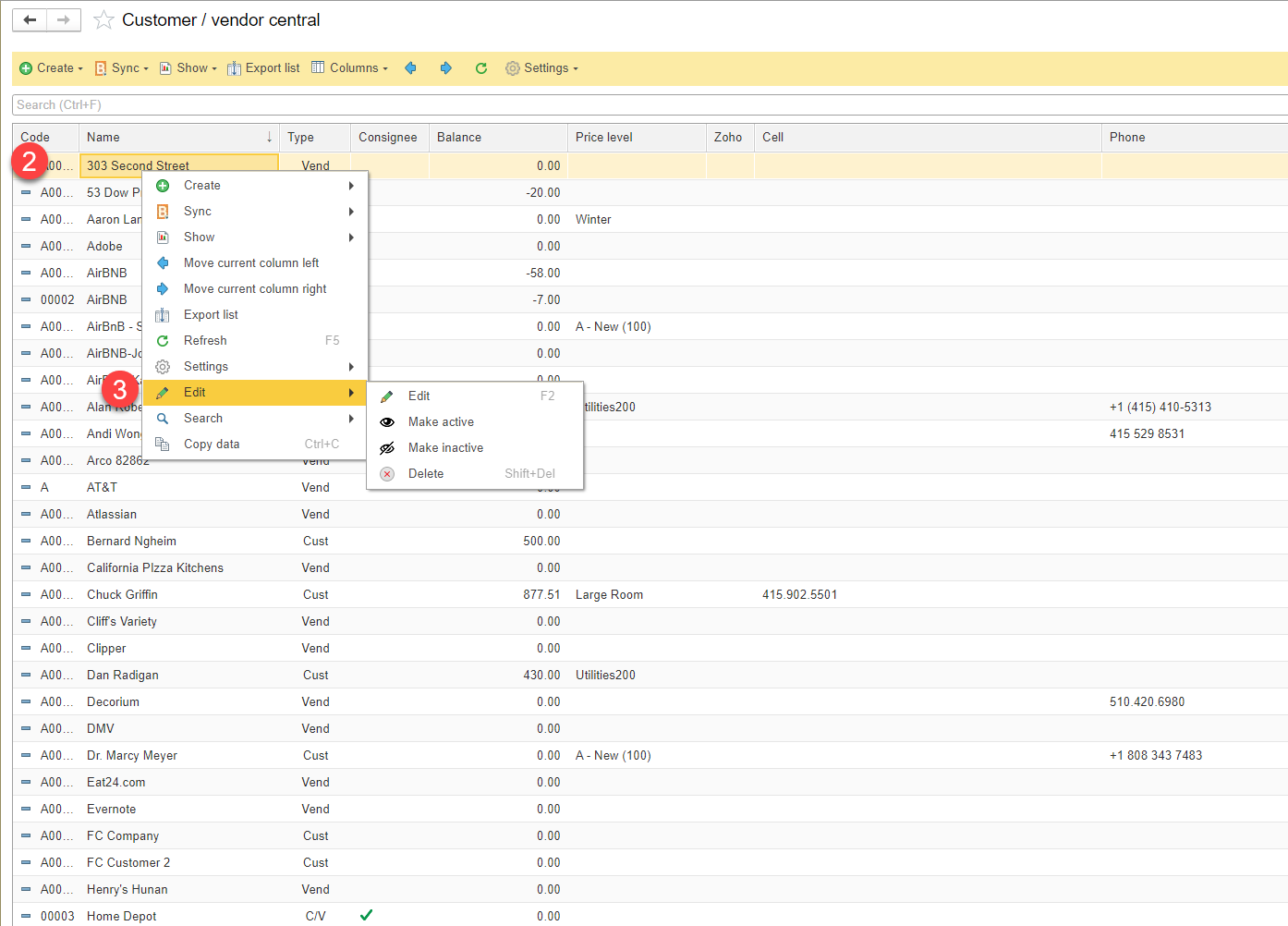
Task: Click the row marker icon for AT&T
Action: click(x=26, y=487)
